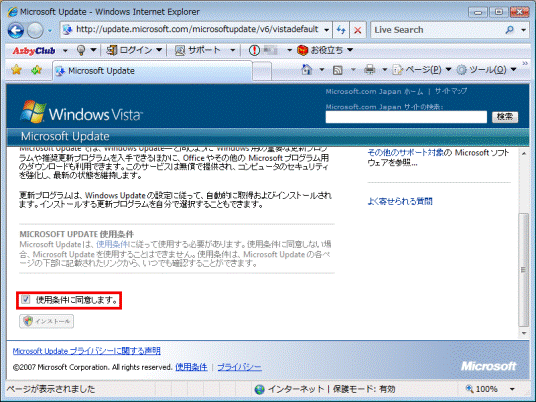Expand the Home button dropdown
Viewport: 536px width, 402px height.
[322, 70]
